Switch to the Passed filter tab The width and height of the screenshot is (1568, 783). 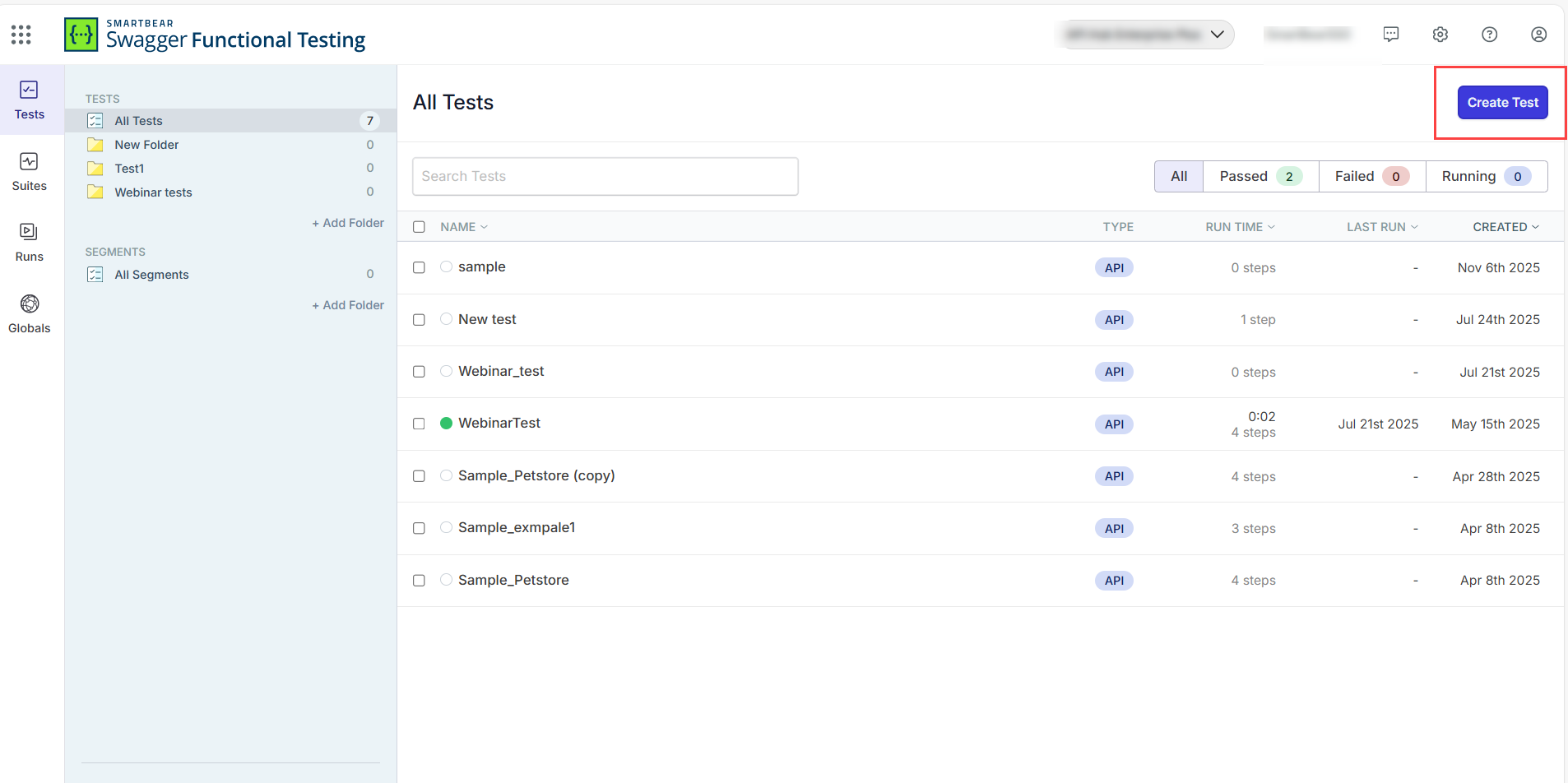point(1259,176)
